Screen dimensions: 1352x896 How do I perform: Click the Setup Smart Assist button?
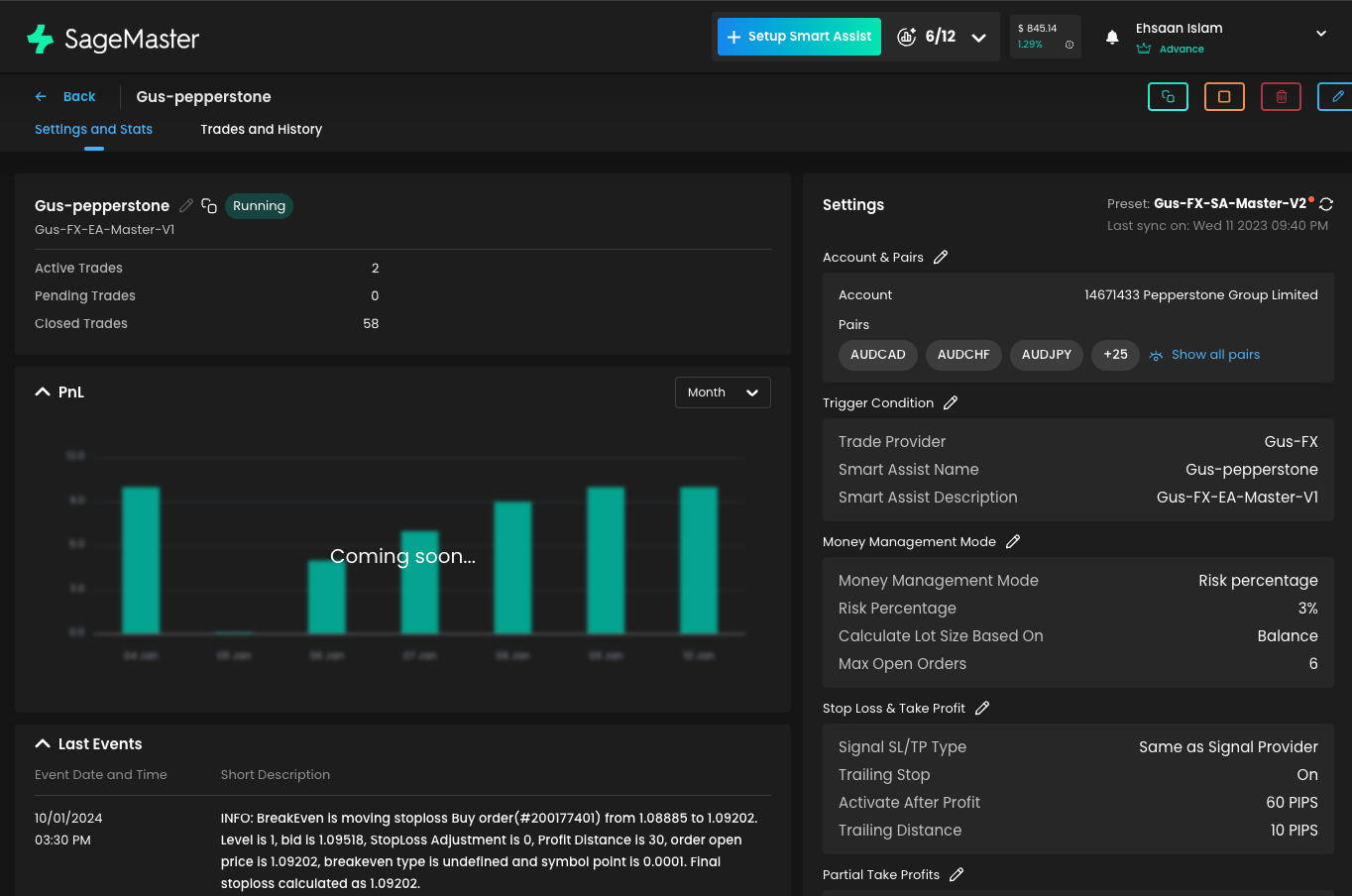click(799, 37)
